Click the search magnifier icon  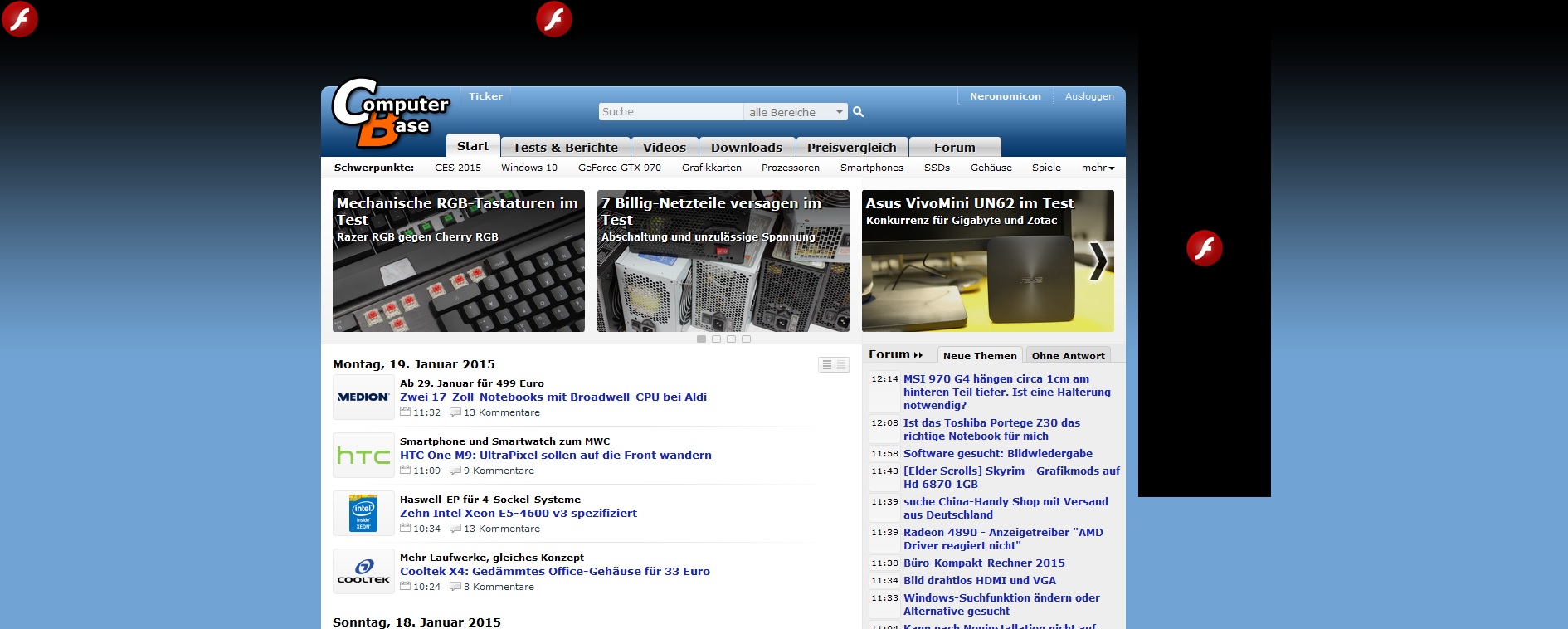click(x=859, y=111)
